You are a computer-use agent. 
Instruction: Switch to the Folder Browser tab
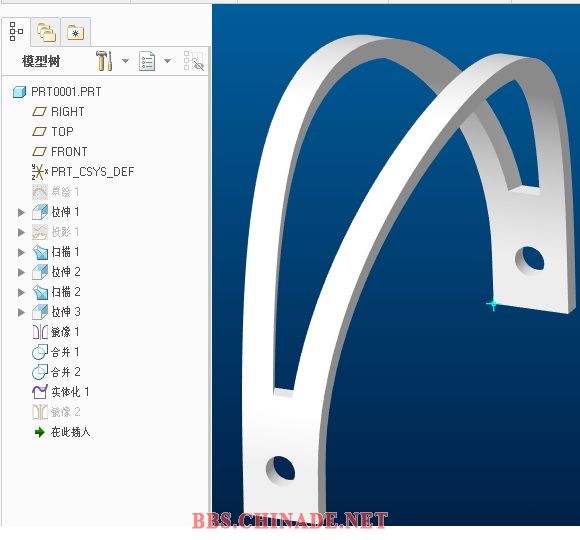tap(46, 33)
